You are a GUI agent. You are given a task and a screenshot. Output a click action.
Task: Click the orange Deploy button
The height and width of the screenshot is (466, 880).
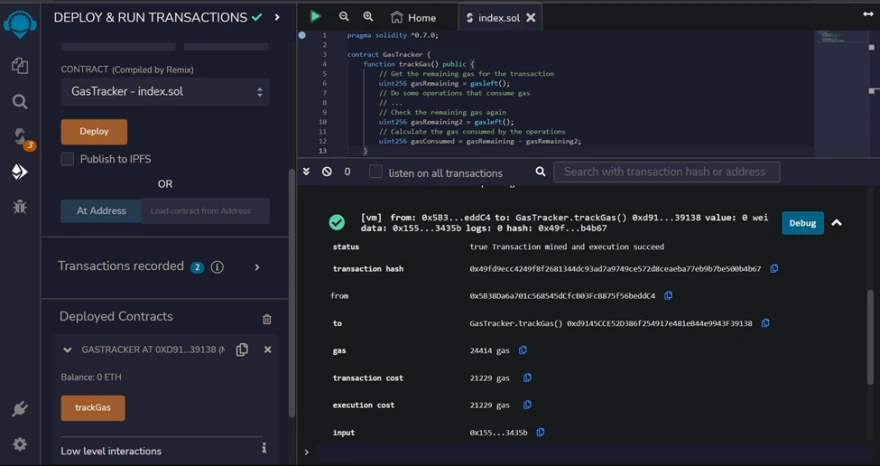point(94,131)
